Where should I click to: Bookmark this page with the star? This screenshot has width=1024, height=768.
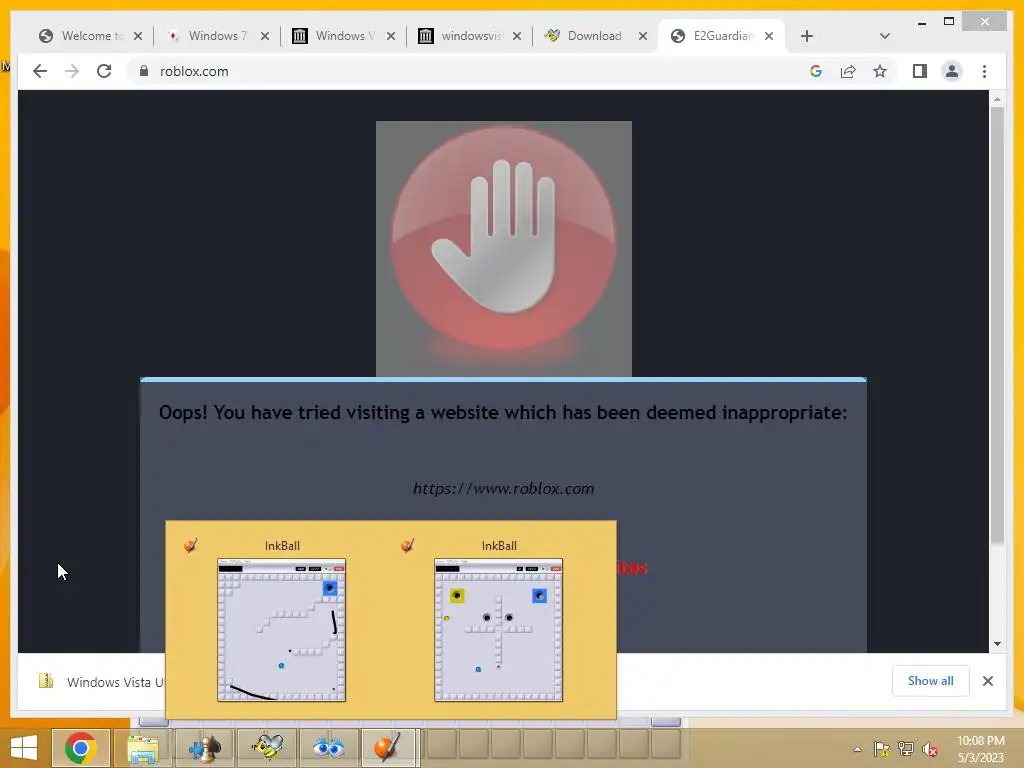pyautogui.click(x=880, y=71)
